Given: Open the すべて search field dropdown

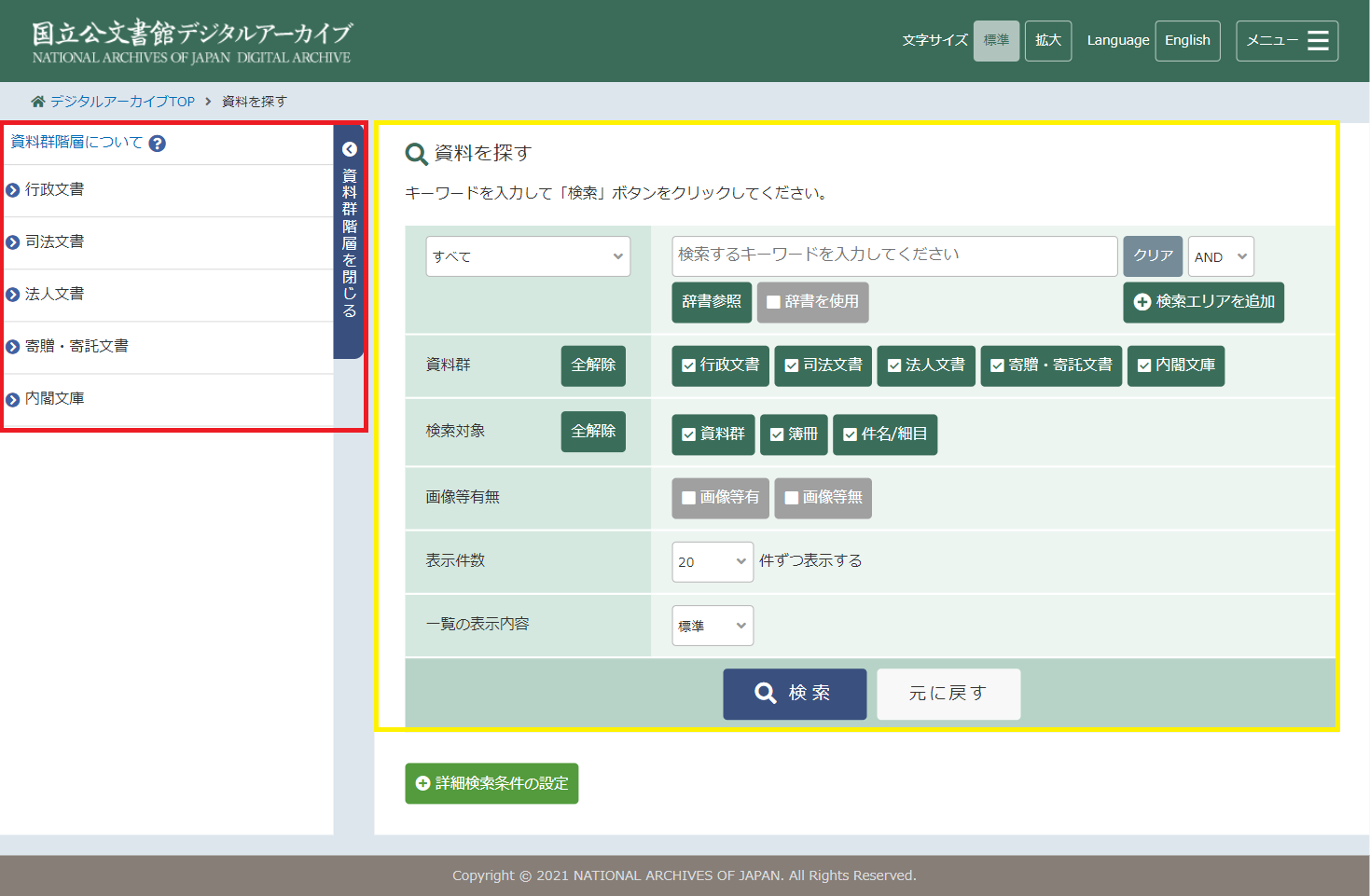Looking at the screenshot, I should pos(528,256).
